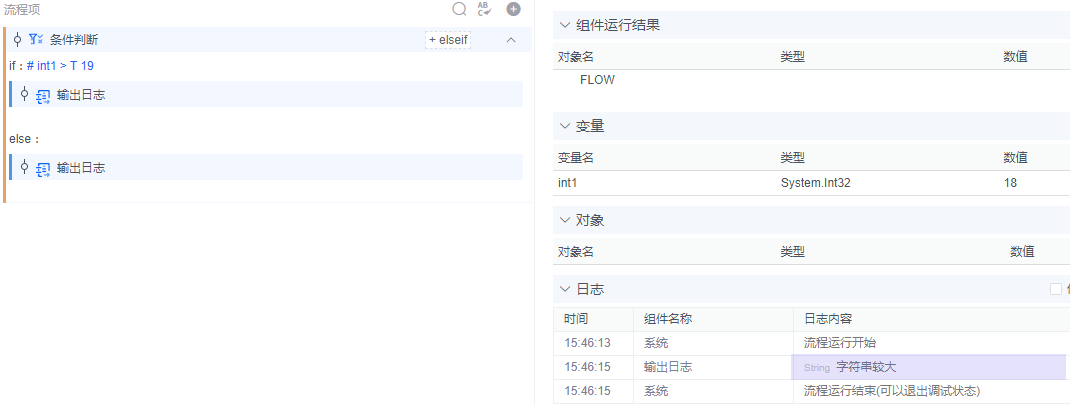This screenshot has height=405, width=1070.
Task: Click the 日志内容 column header
Action: 828,319
